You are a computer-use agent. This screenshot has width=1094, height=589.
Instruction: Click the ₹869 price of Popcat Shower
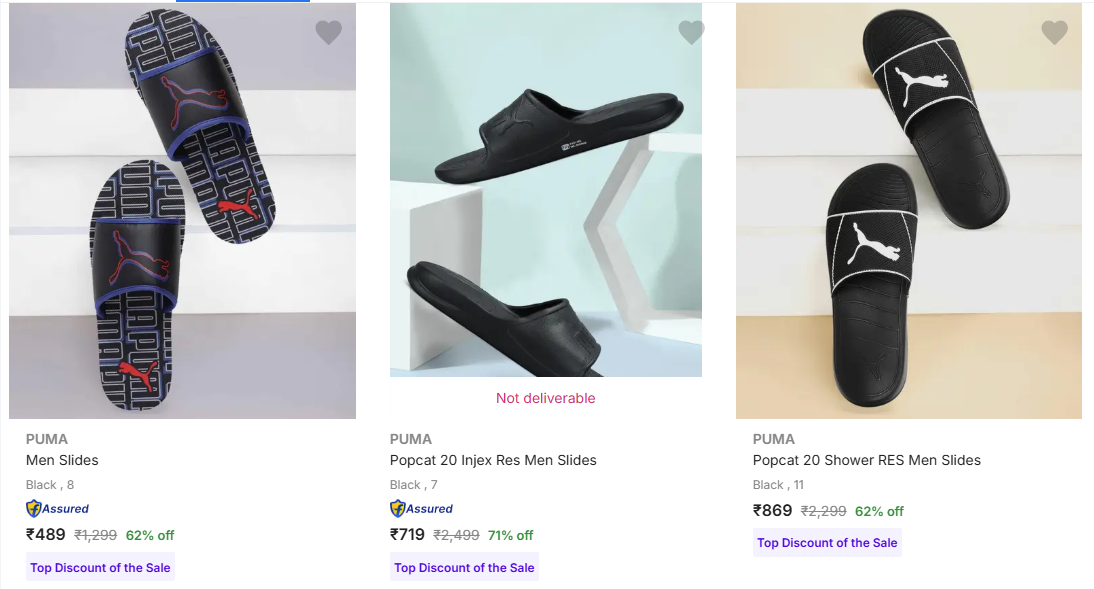pos(772,511)
